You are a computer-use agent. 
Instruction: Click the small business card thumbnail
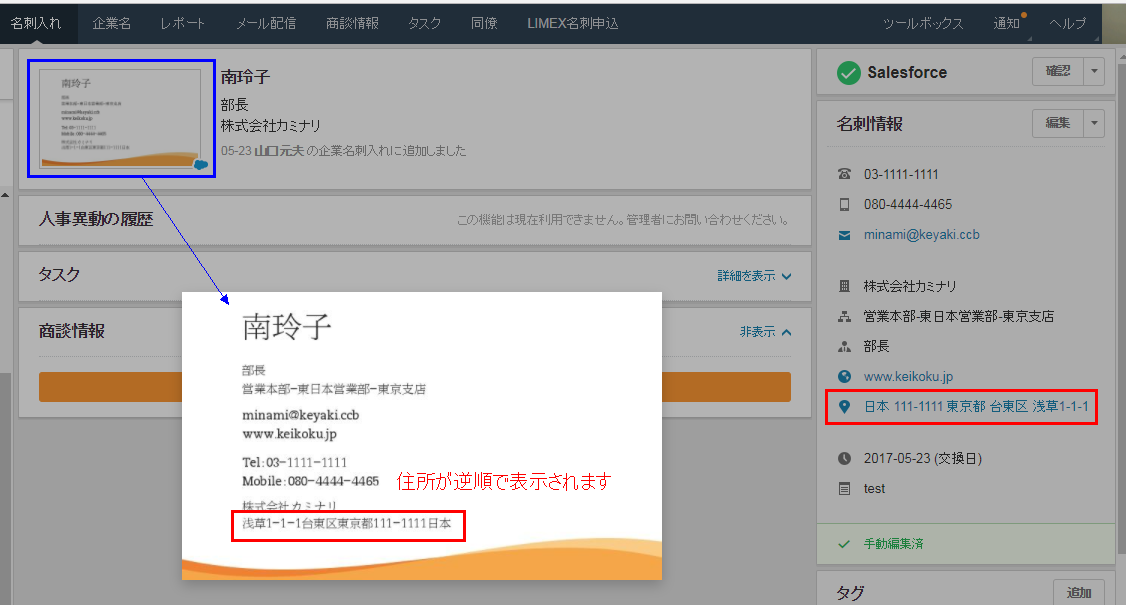121,119
